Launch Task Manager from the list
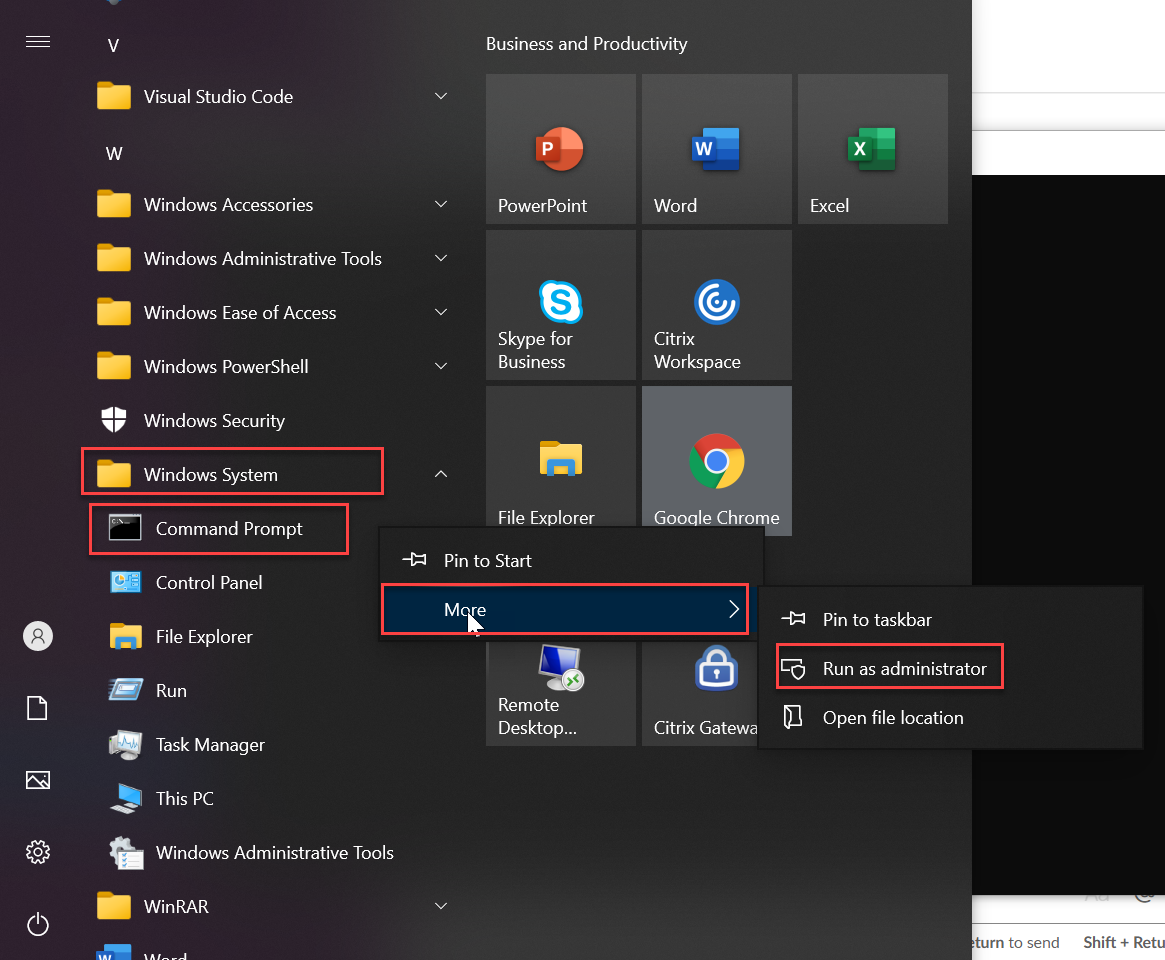The width and height of the screenshot is (1165, 960). [210, 745]
